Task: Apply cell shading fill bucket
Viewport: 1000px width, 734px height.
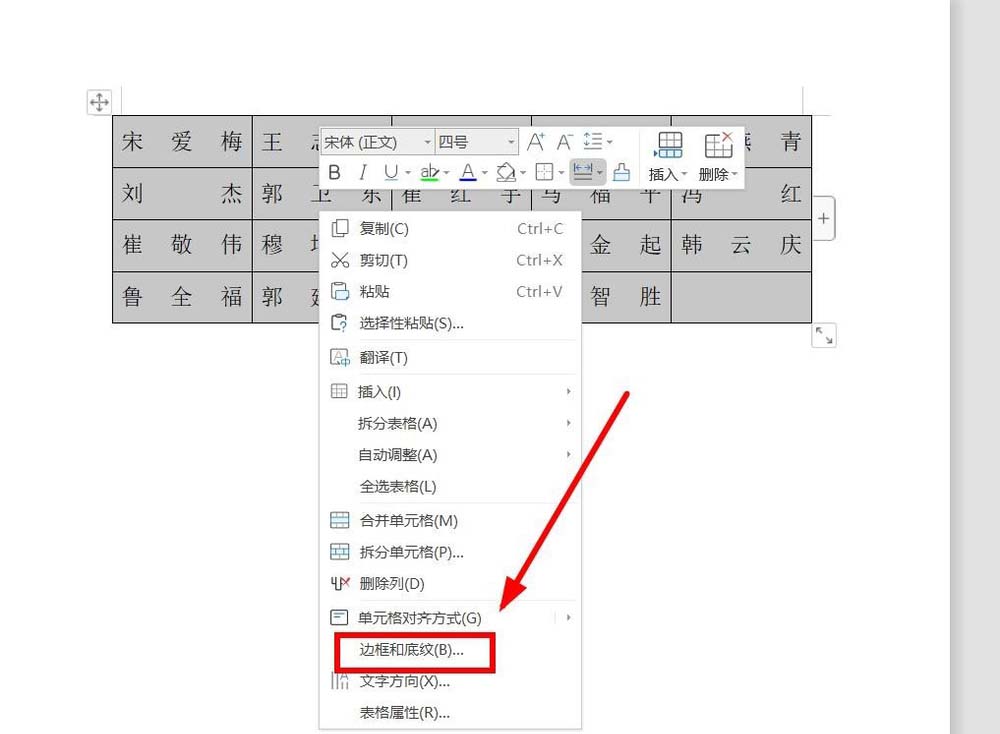Action: [506, 172]
